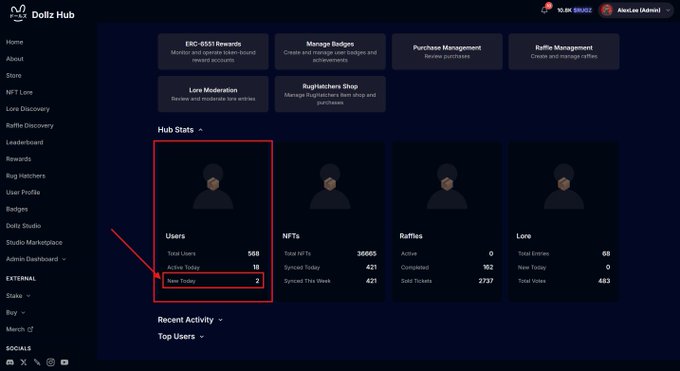Navigate to NFT Lore
The image size is (680, 371).
click(19, 92)
